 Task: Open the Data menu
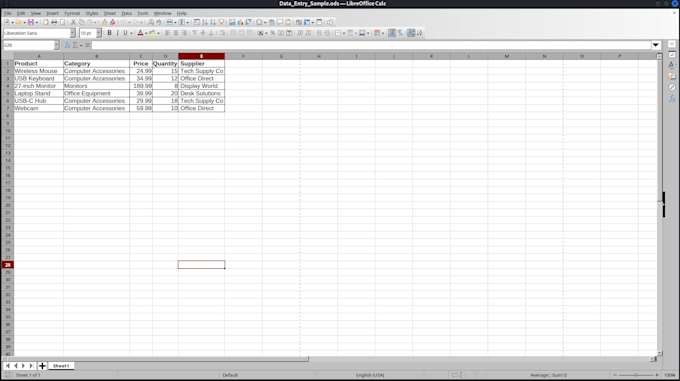(127, 13)
